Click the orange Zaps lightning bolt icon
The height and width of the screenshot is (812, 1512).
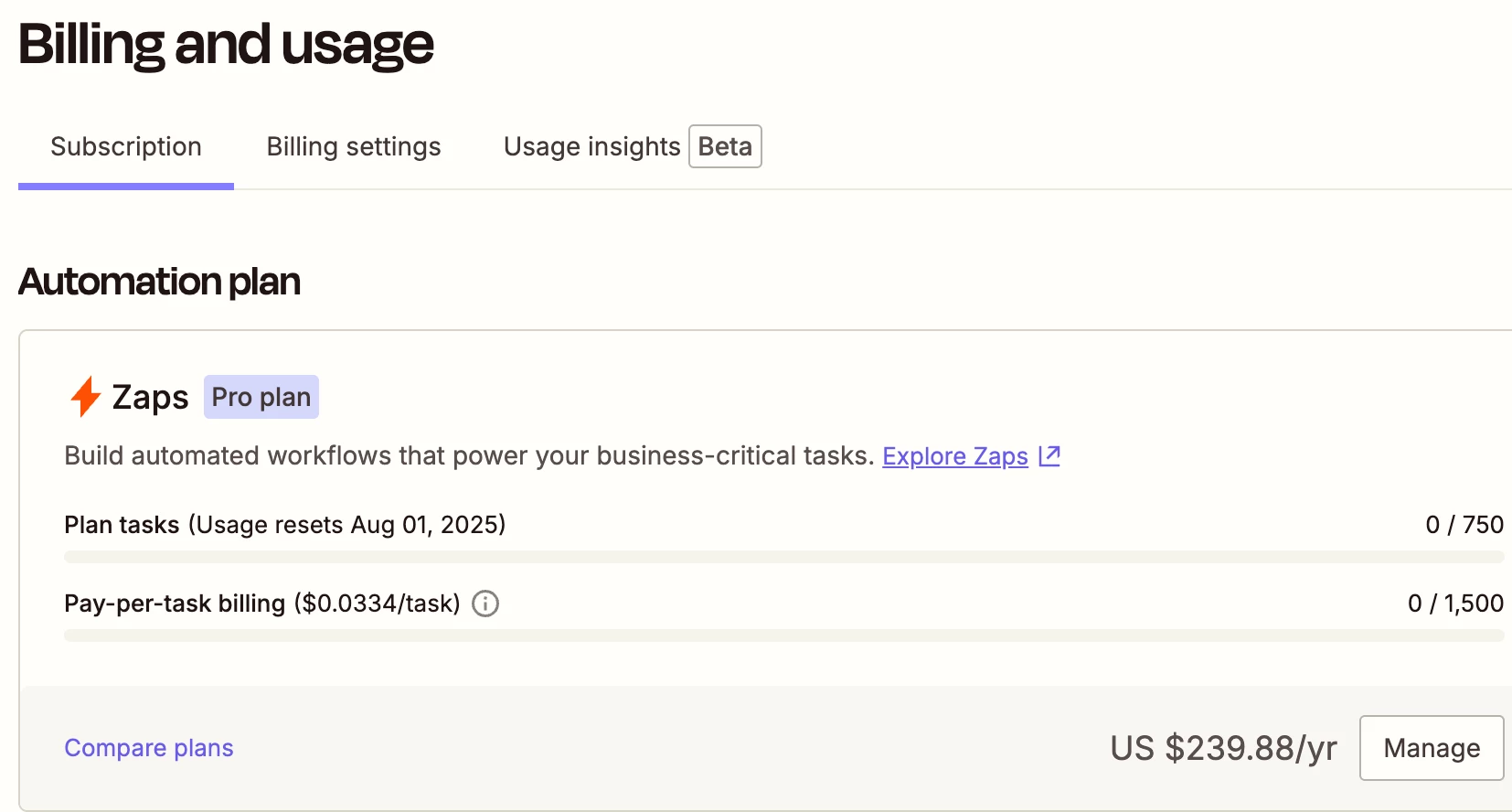[85, 397]
